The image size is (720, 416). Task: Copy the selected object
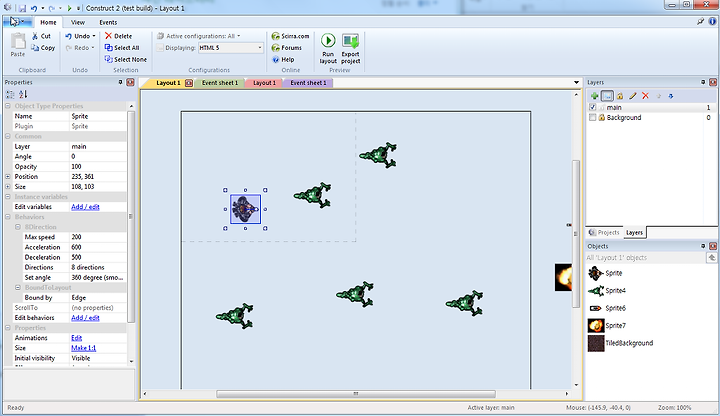pyautogui.click(x=43, y=48)
